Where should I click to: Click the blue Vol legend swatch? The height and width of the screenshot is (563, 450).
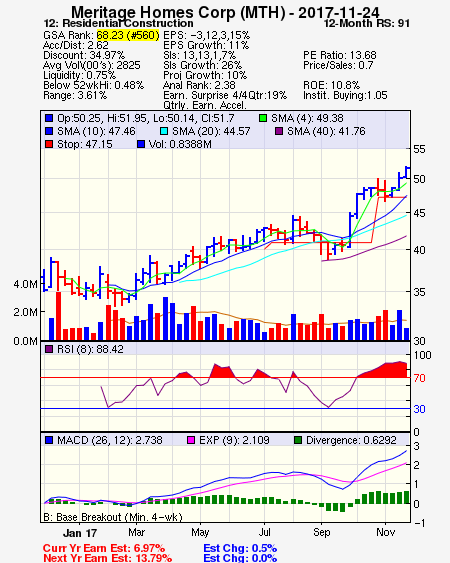[x=141, y=144]
